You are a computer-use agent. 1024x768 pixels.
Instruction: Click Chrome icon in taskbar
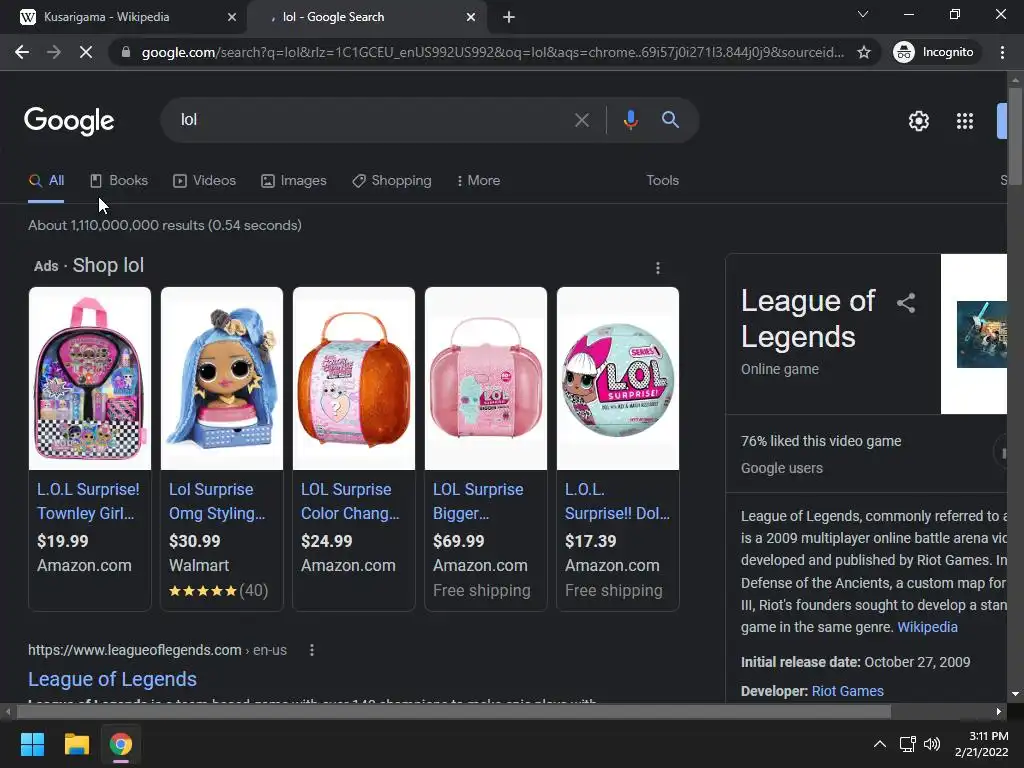tap(121, 744)
